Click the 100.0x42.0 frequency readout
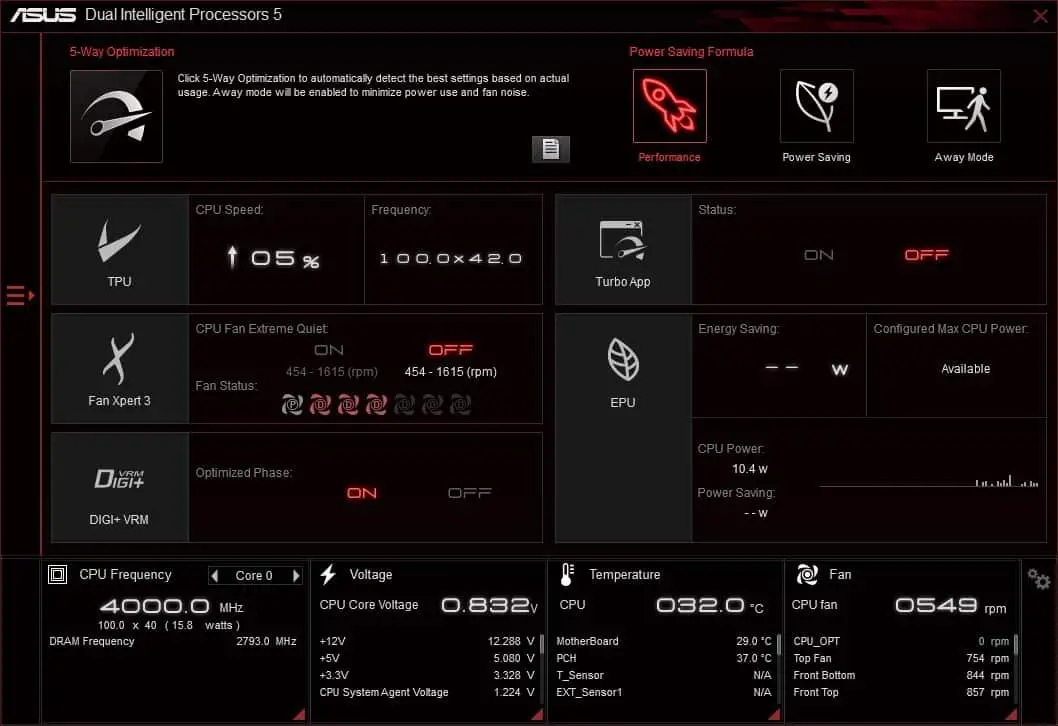 pos(451,258)
